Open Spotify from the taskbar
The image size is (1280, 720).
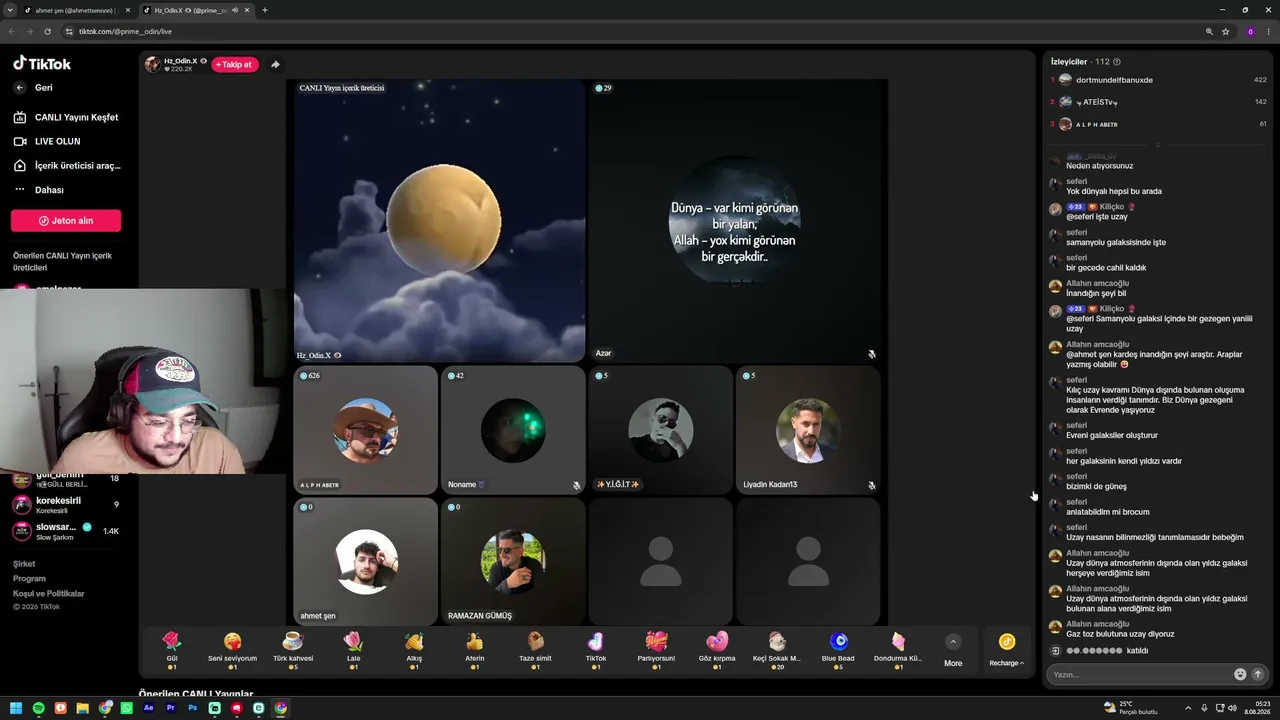(39, 708)
